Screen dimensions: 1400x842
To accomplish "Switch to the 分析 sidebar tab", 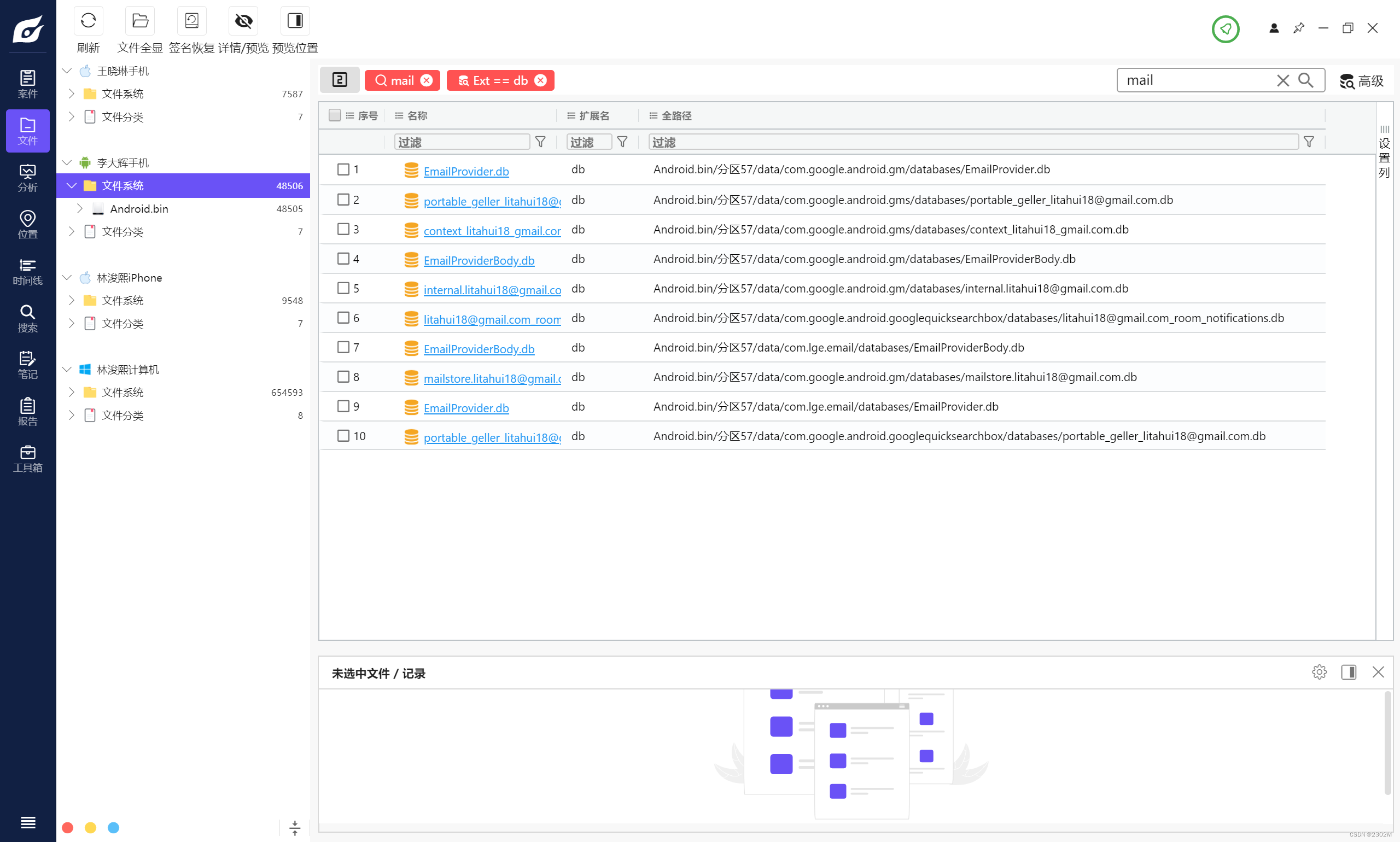I will (x=27, y=178).
